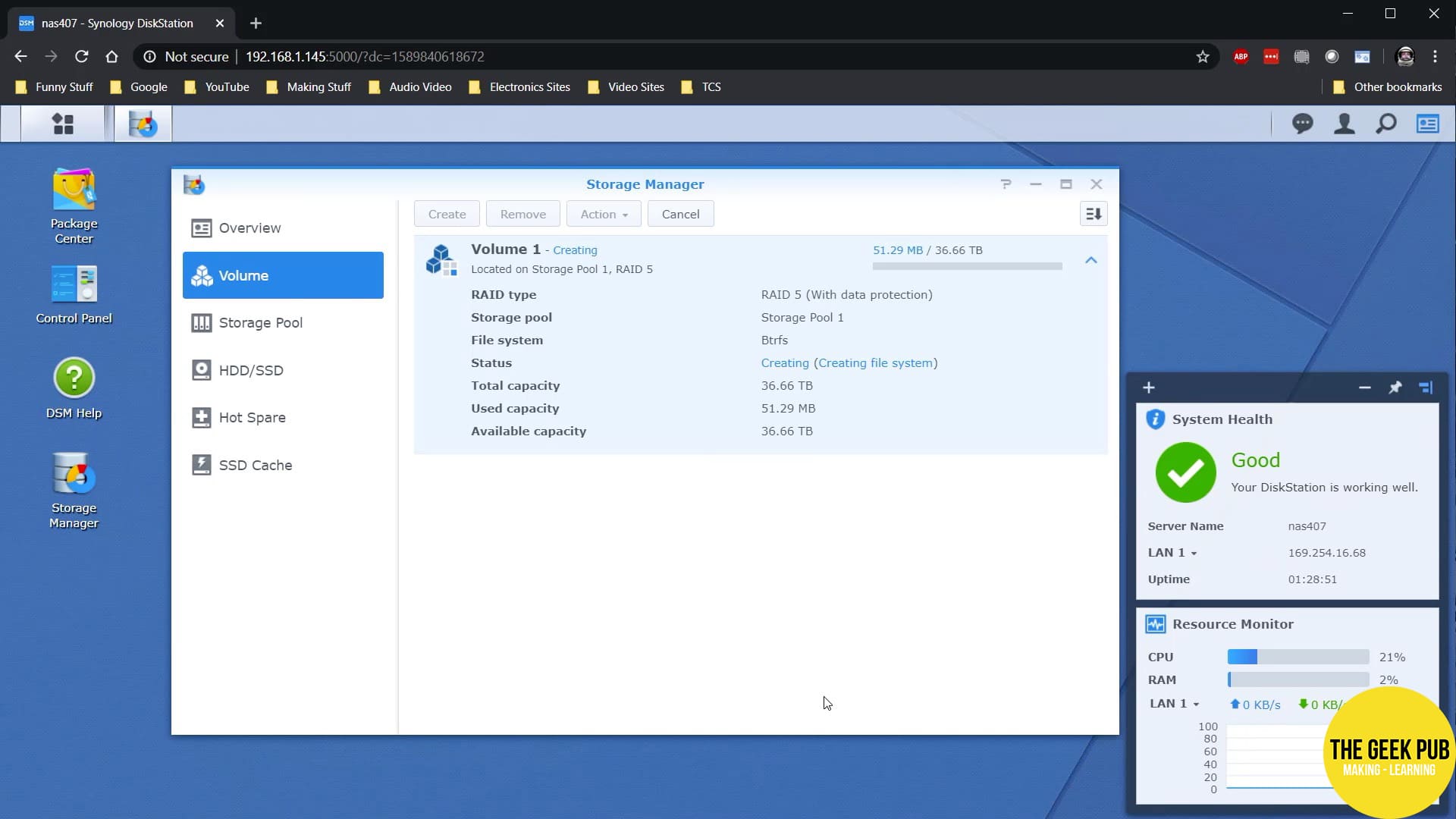Click the volume list sort order icon
This screenshot has width=1456, height=819.
click(x=1093, y=214)
